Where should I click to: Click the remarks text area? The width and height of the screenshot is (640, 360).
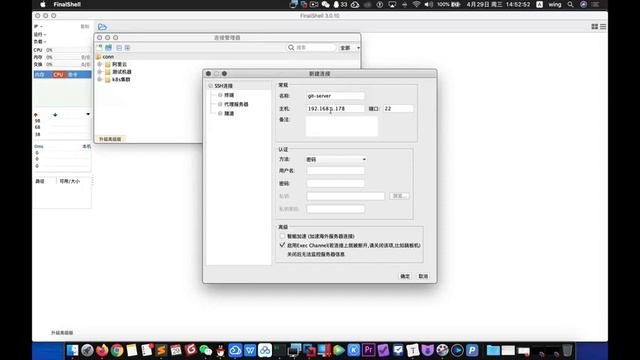click(x=342, y=126)
